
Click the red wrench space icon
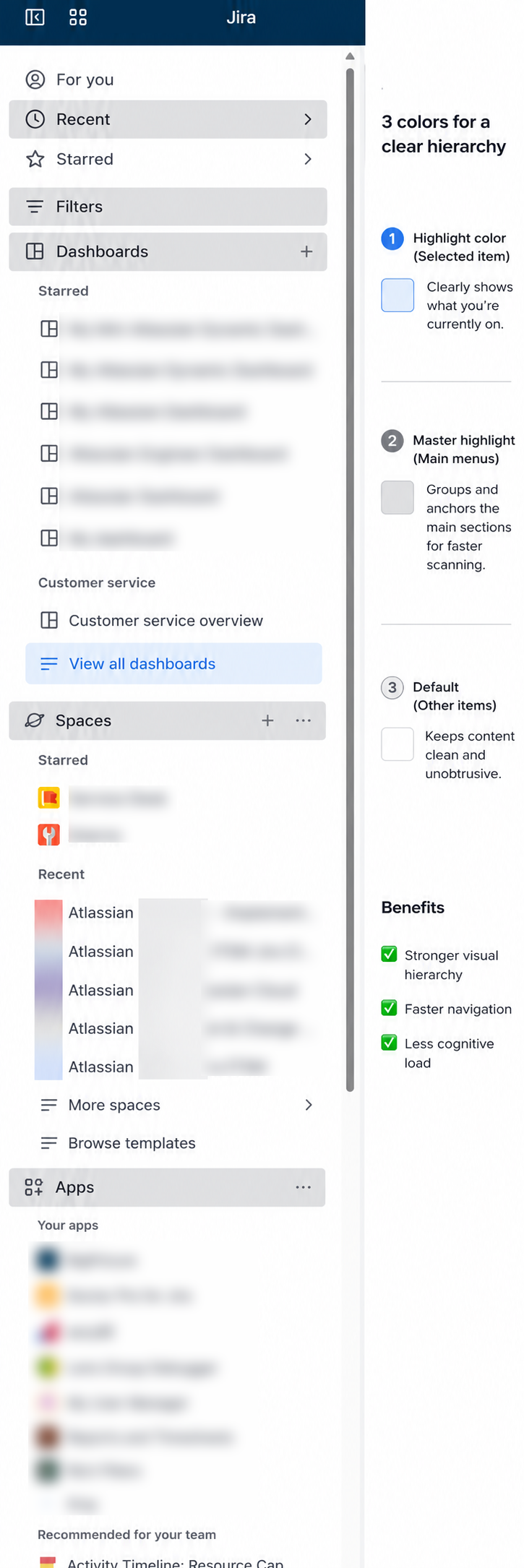click(x=49, y=835)
